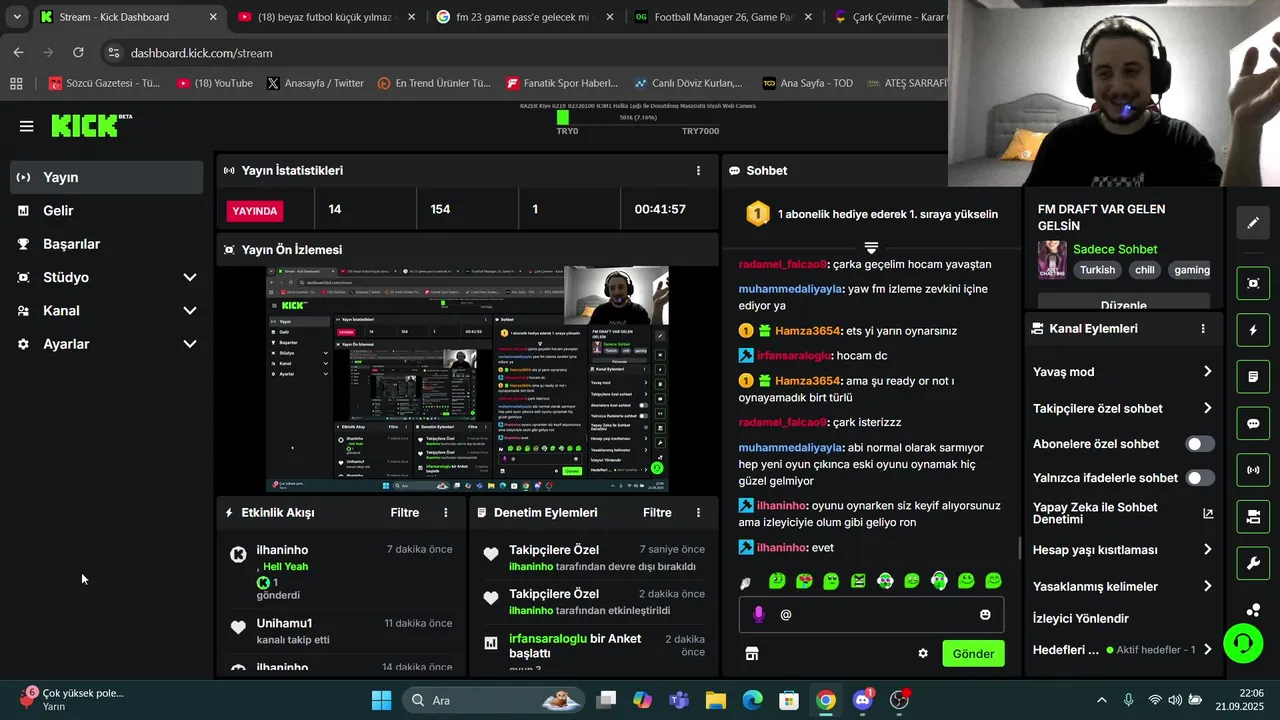Click the document icon in right sidebar

click(1253, 377)
